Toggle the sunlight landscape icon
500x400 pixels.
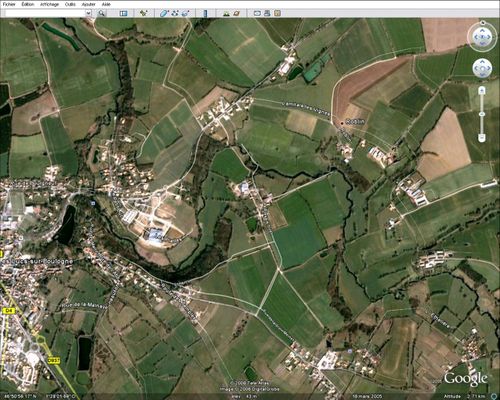226,13
